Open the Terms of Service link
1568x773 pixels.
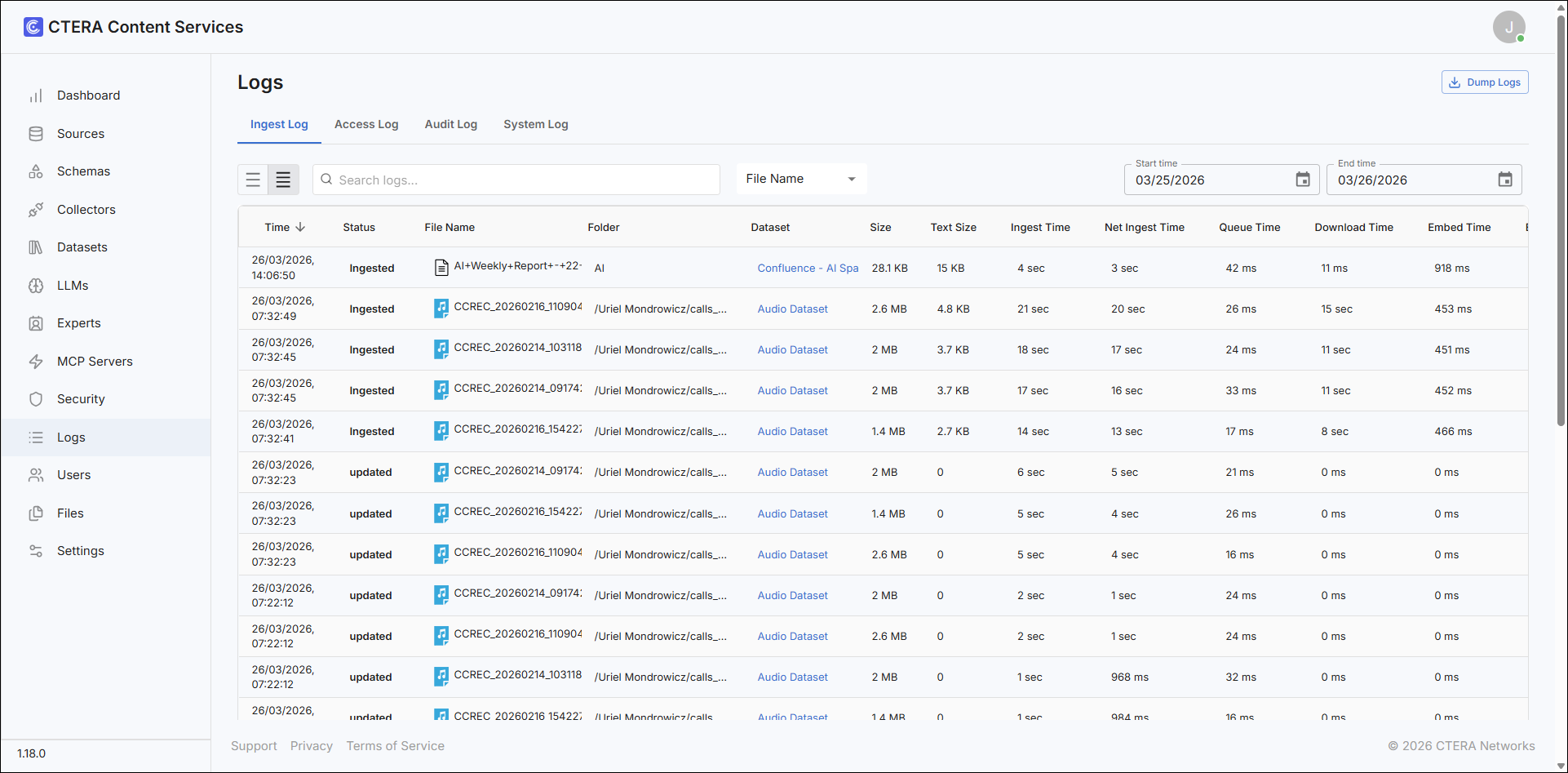coord(395,746)
